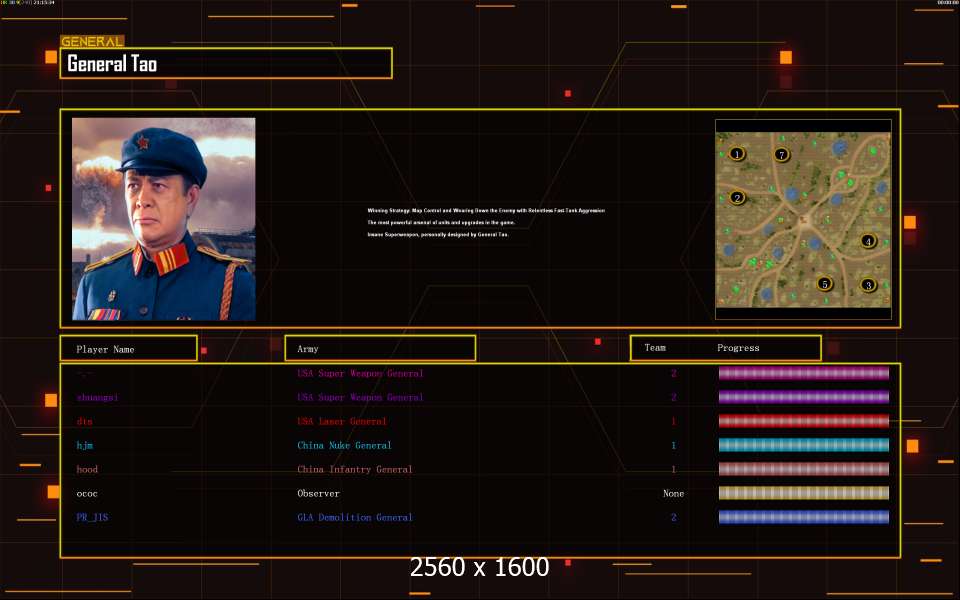Click the Army column header
Viewport: 960px width, 600px height.
(x=380, y=348)
